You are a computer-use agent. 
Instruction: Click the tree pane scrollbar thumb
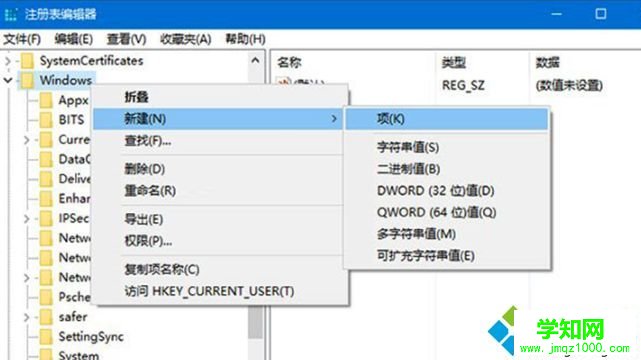click(256, 322)
